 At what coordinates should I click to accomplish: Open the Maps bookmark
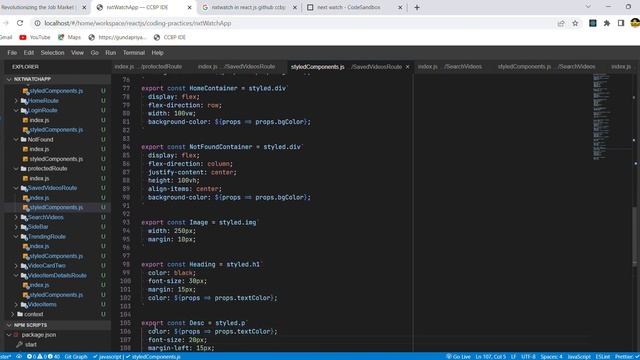(69, 37)
